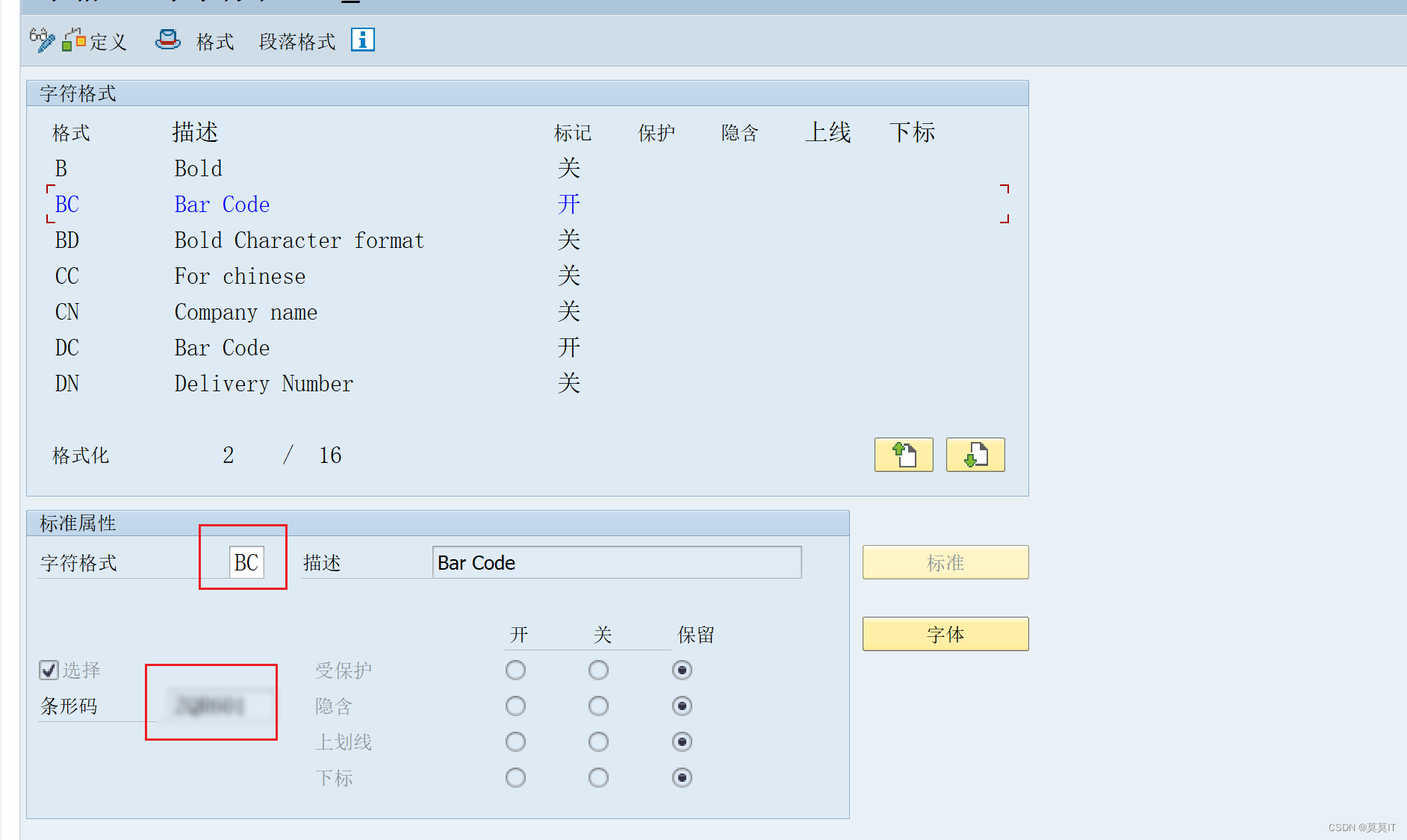Click 'Company name' description
This screenshot has width=1407, height=840.
click(246, 312)
